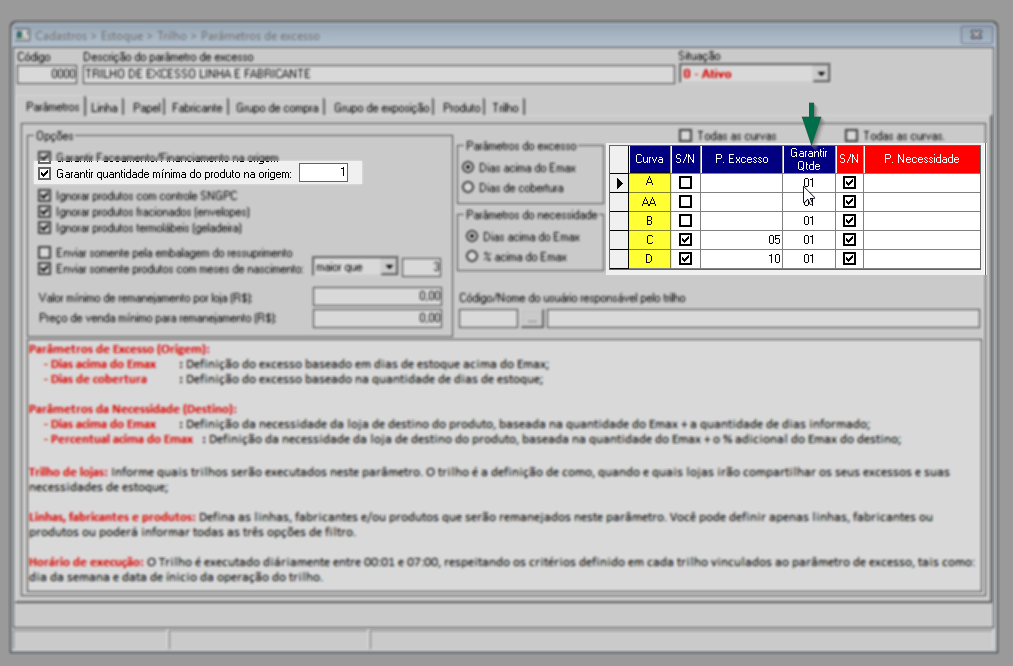The image size is (1013, 666).
Task: Click the quantidade mínima field showing 1
Action: 323,172
